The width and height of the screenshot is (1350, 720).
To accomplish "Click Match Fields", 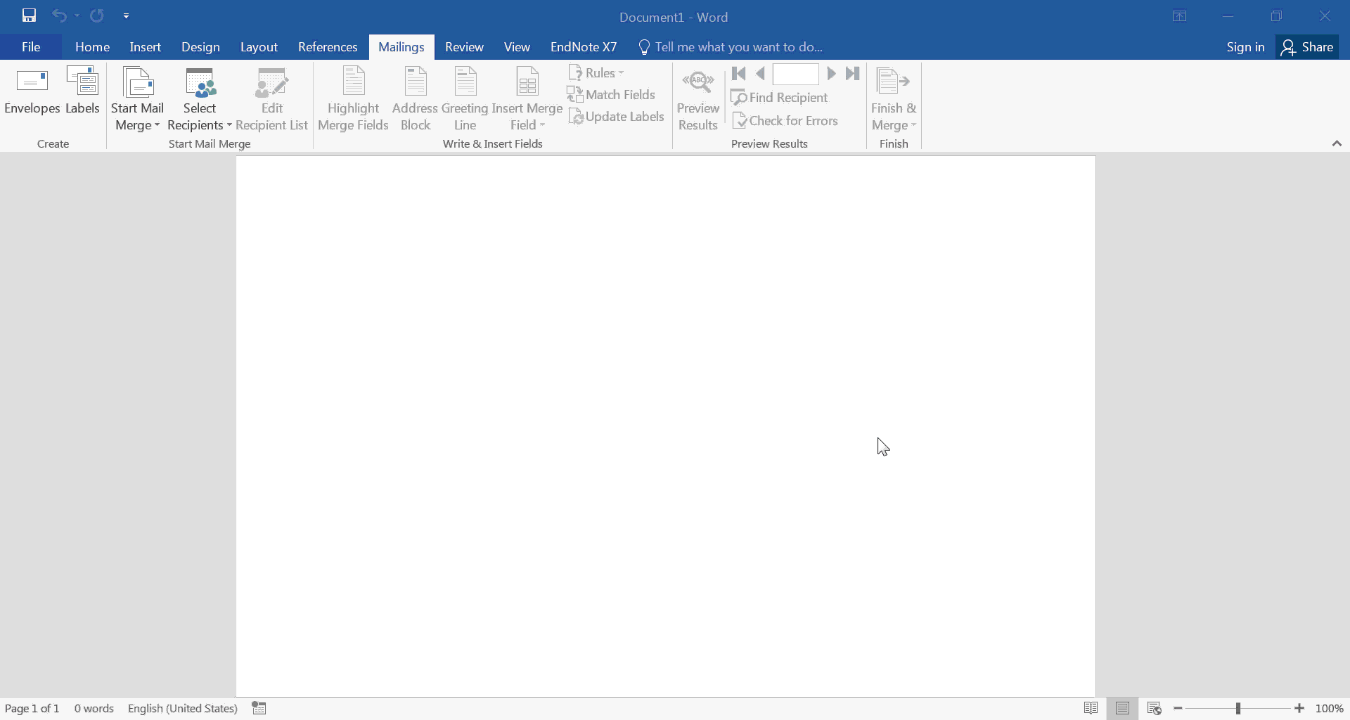I will (611, 94).
